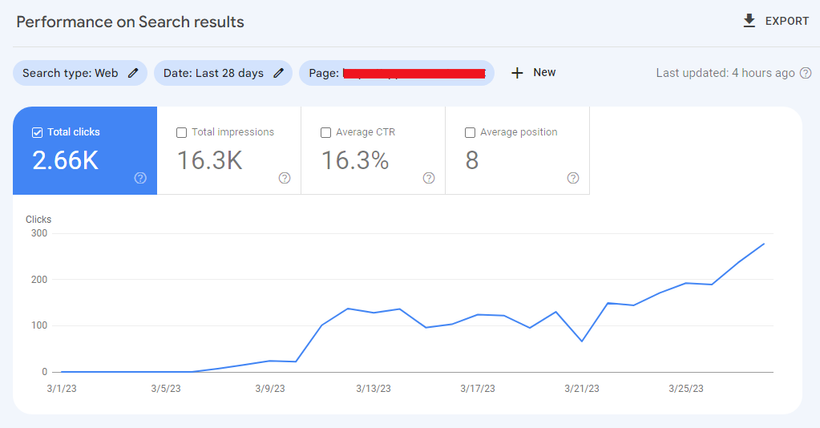Screen dimensions: 820x428
Task: Open help icon on Total clicks card
Action: pyautogui.click(x=140, y=178)
